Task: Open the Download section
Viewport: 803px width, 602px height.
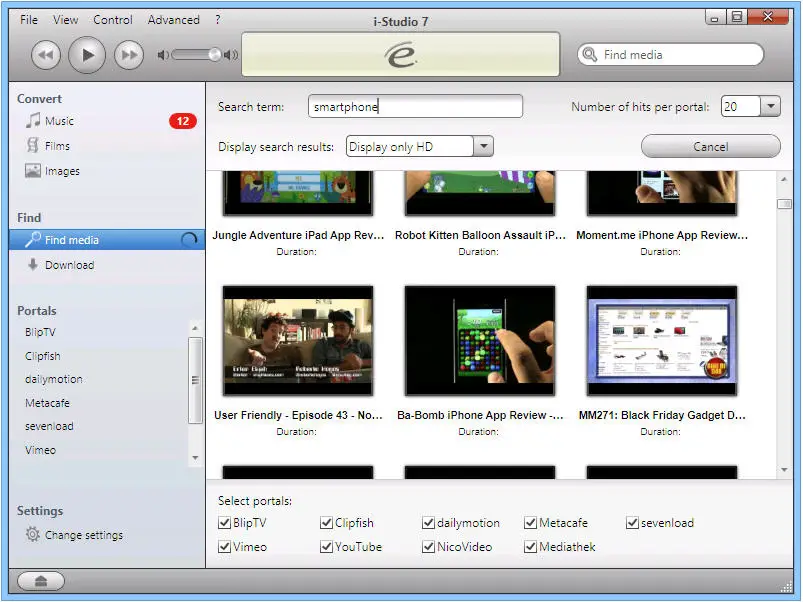Action: click(x=69, y=265)
